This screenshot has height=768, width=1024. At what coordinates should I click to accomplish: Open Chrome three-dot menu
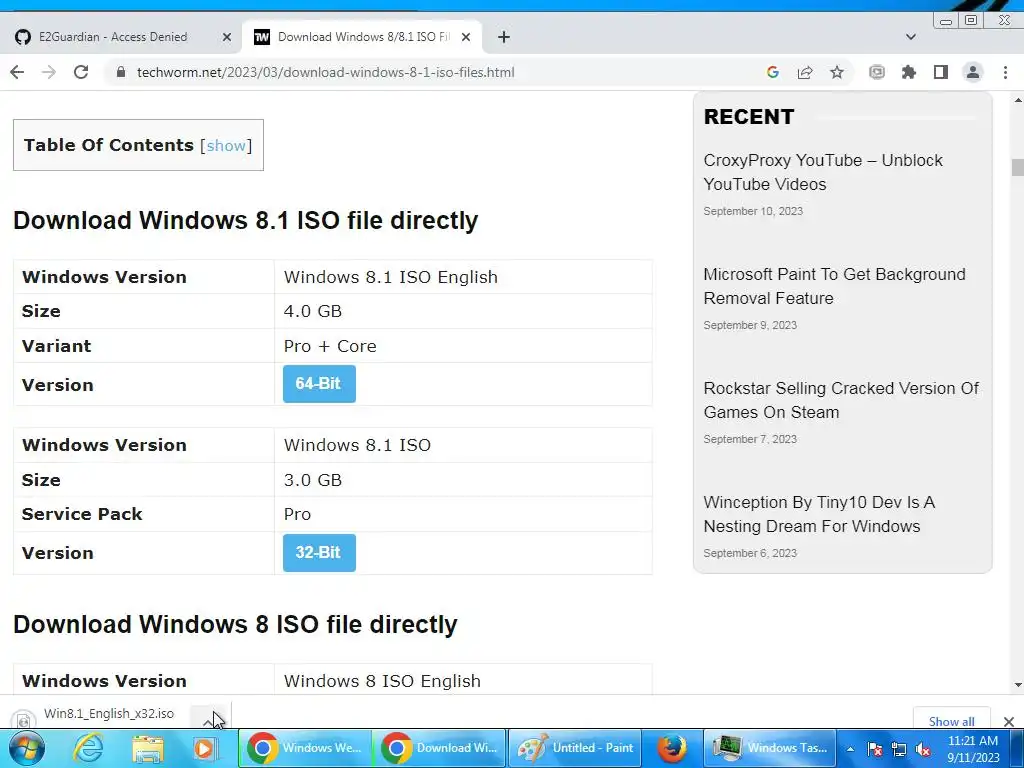click(1005, 72)
